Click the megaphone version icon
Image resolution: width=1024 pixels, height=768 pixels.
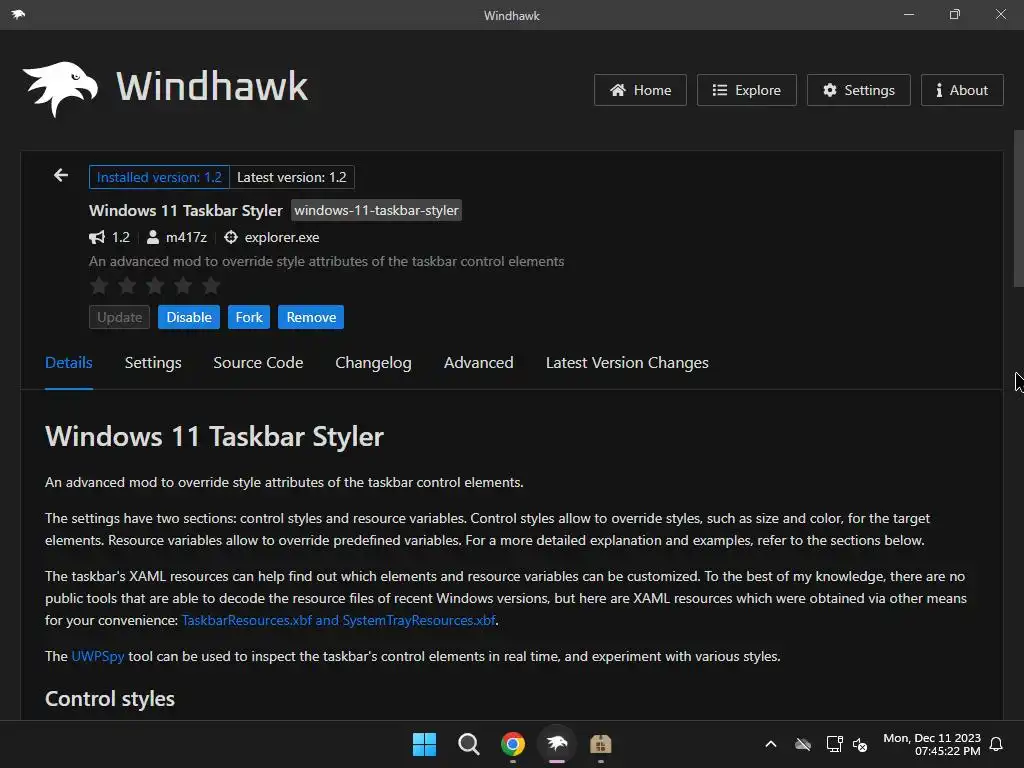97,238
